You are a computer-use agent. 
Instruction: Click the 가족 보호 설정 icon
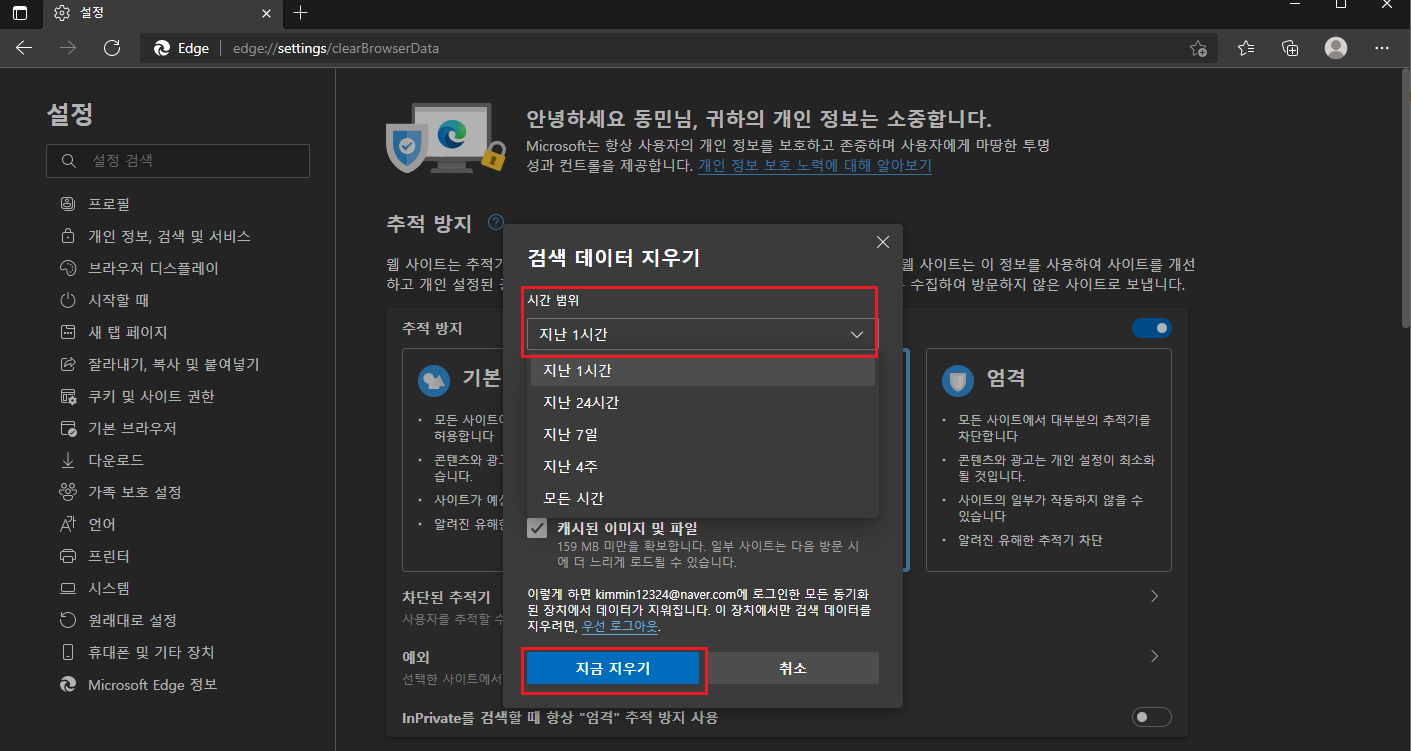(x=68, y=492)
